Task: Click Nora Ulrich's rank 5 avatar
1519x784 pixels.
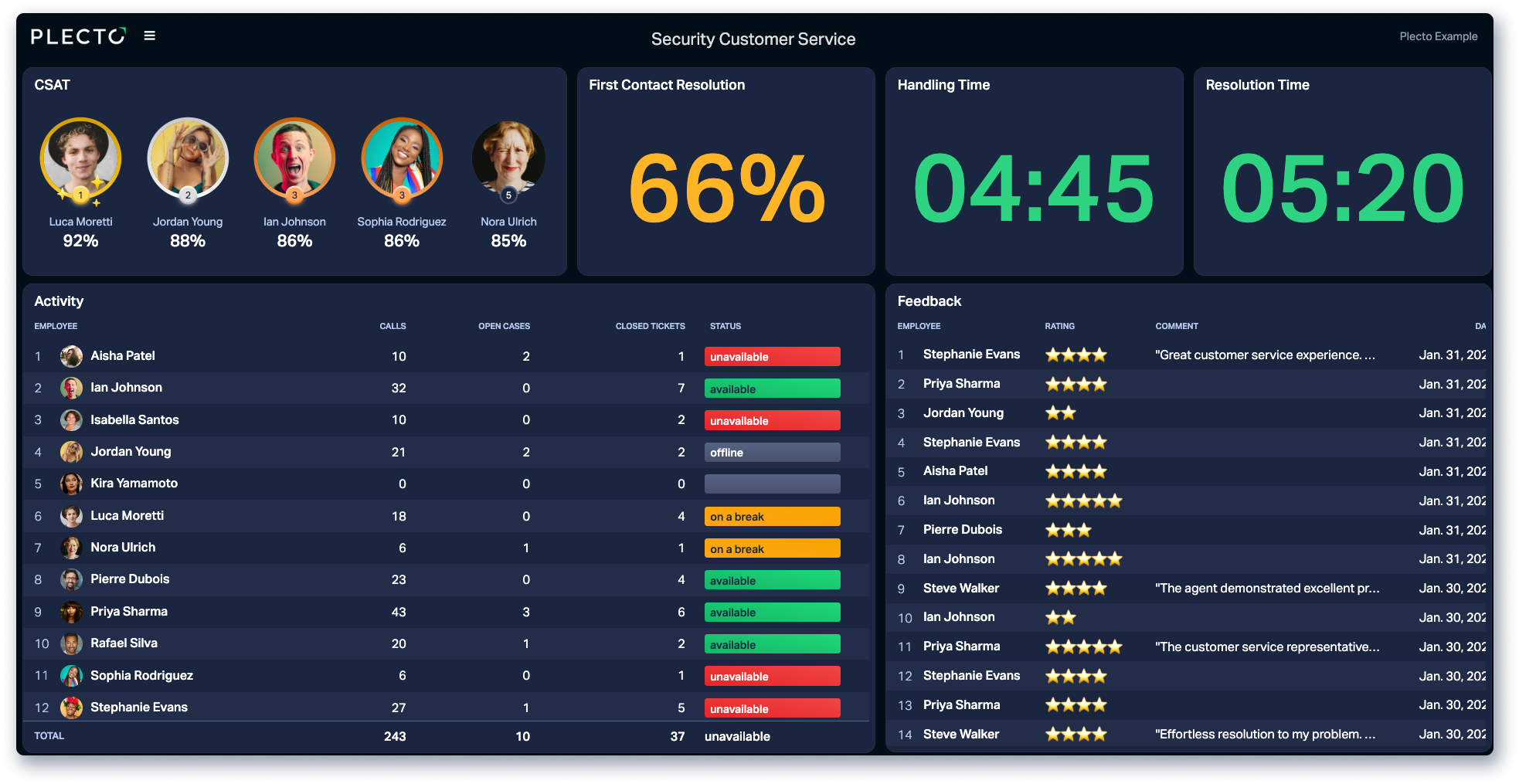Action: point(508,158)
